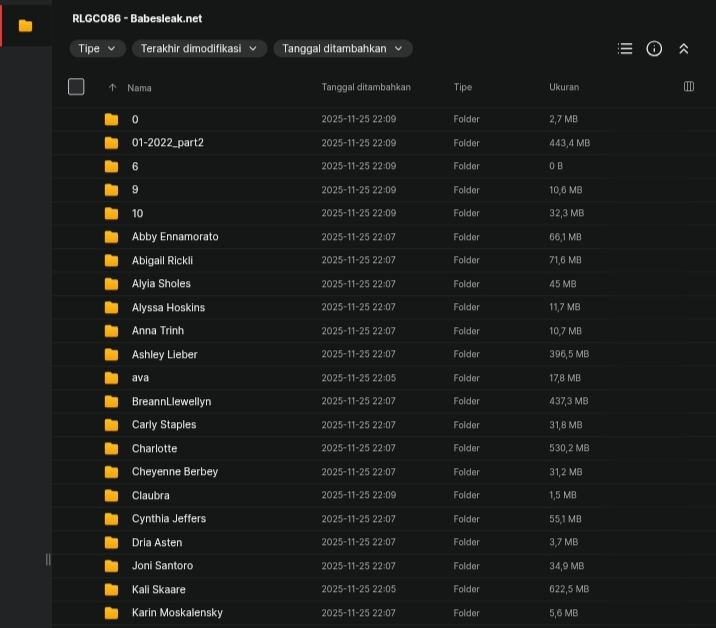
Task: Select the Cynthia Jeffers folder row
Action: point(169,519)
